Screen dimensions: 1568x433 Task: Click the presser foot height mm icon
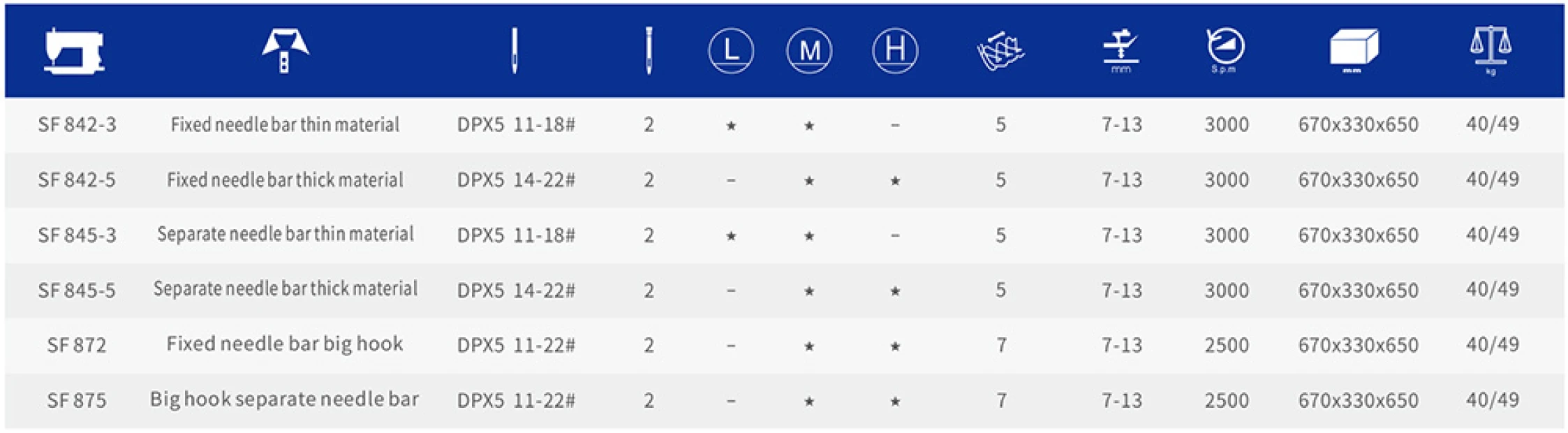1120,51
